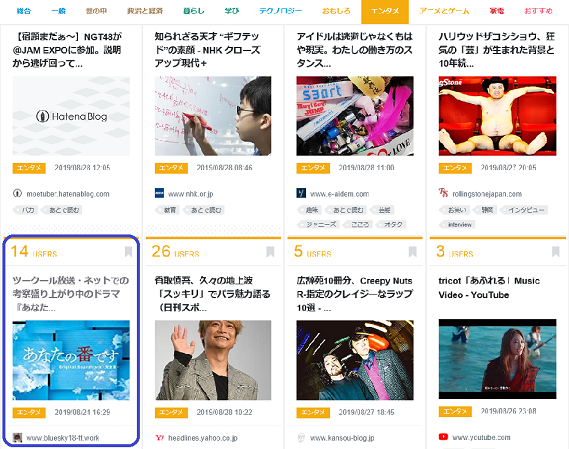Screen dimensions: 569x449
Task: Switch to the おもしろ tab
Action: coord(336,11)
